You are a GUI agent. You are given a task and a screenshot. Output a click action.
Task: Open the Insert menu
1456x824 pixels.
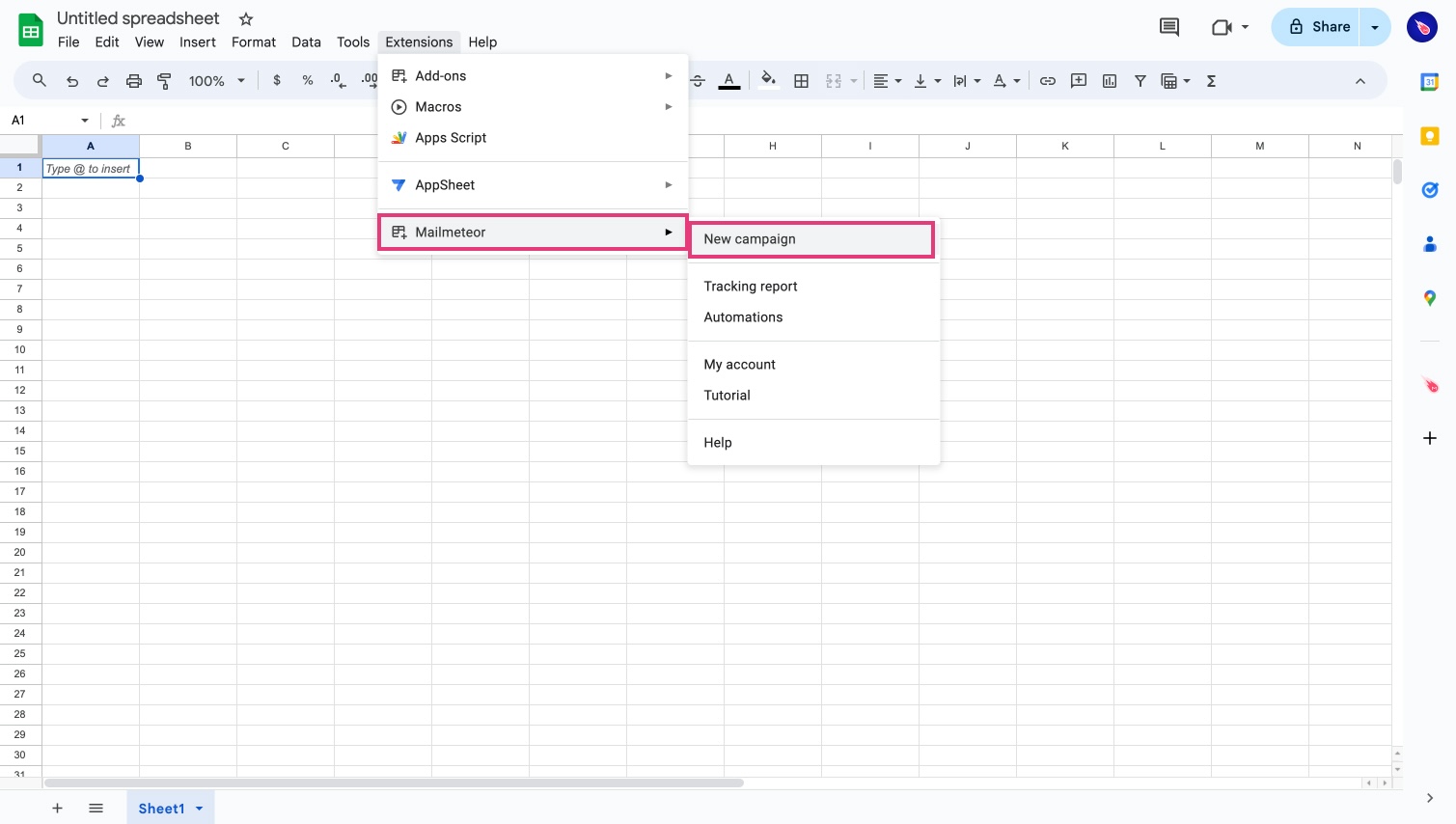(x=198, y=42)
